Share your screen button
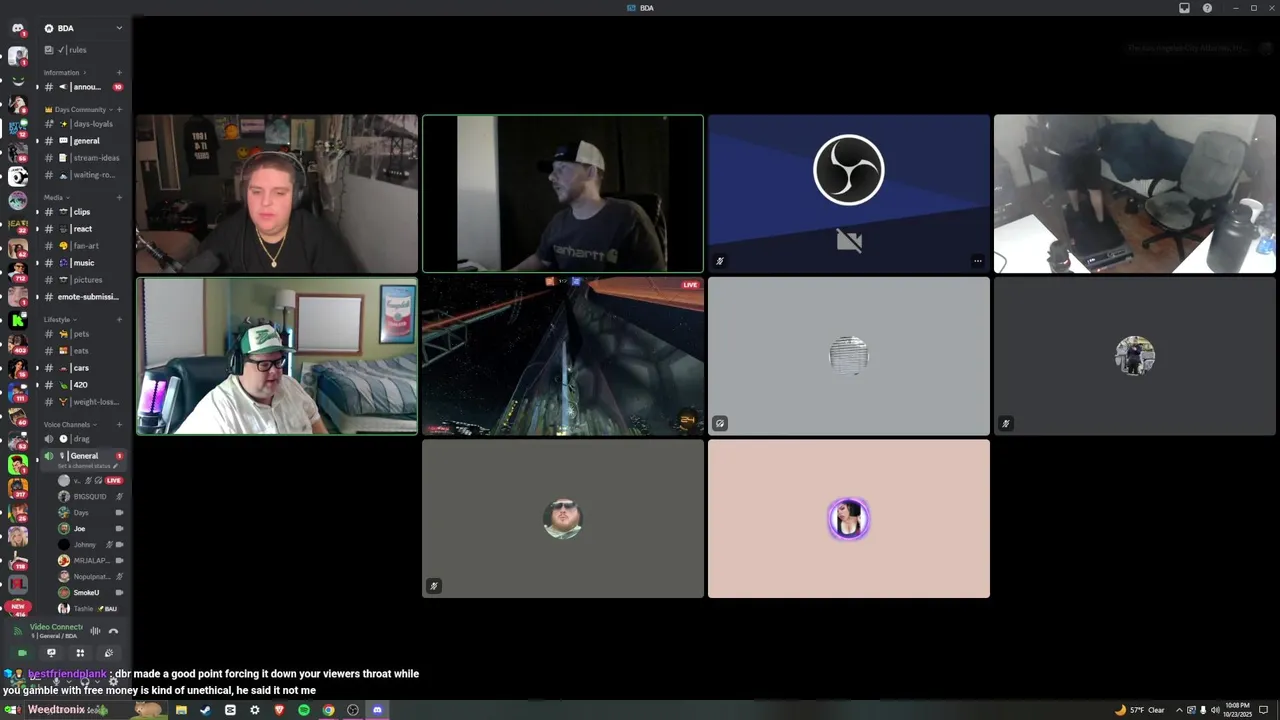 pos(51,653)
